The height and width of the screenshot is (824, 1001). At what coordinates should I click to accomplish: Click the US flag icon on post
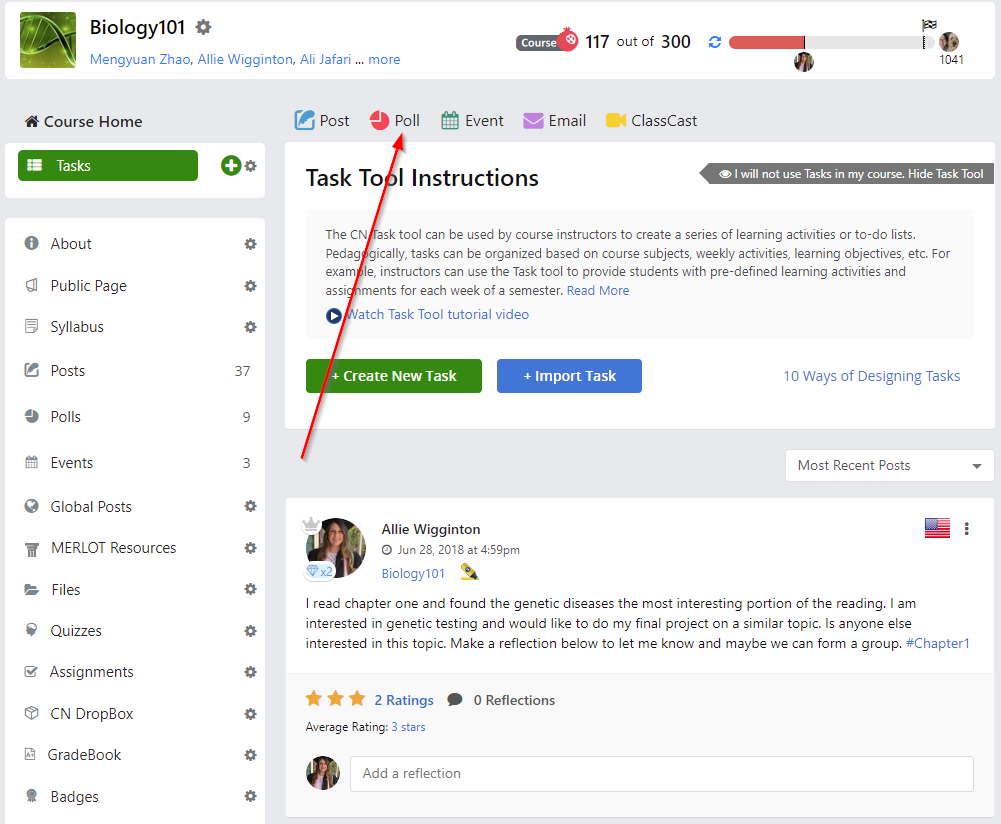(937, 528)
